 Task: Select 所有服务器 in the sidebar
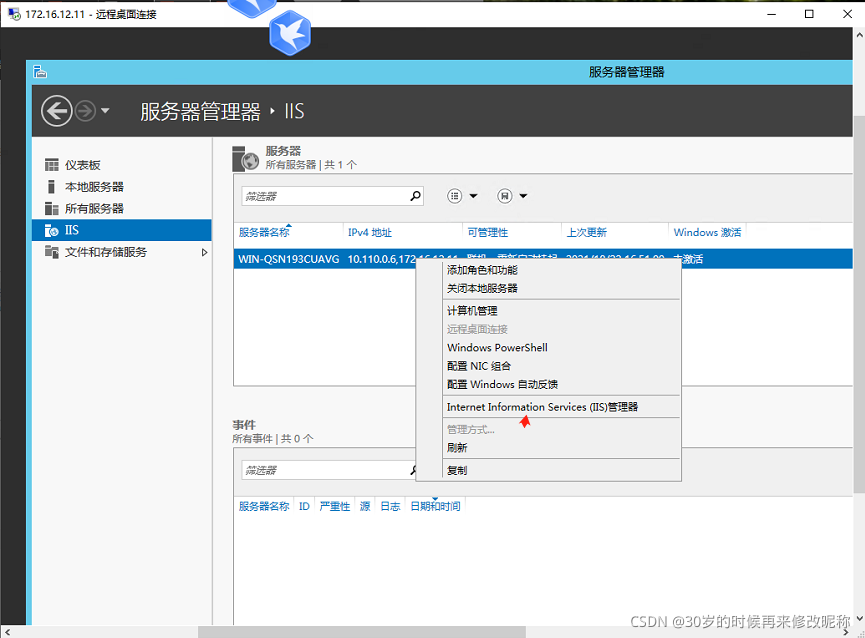(94, 208)
